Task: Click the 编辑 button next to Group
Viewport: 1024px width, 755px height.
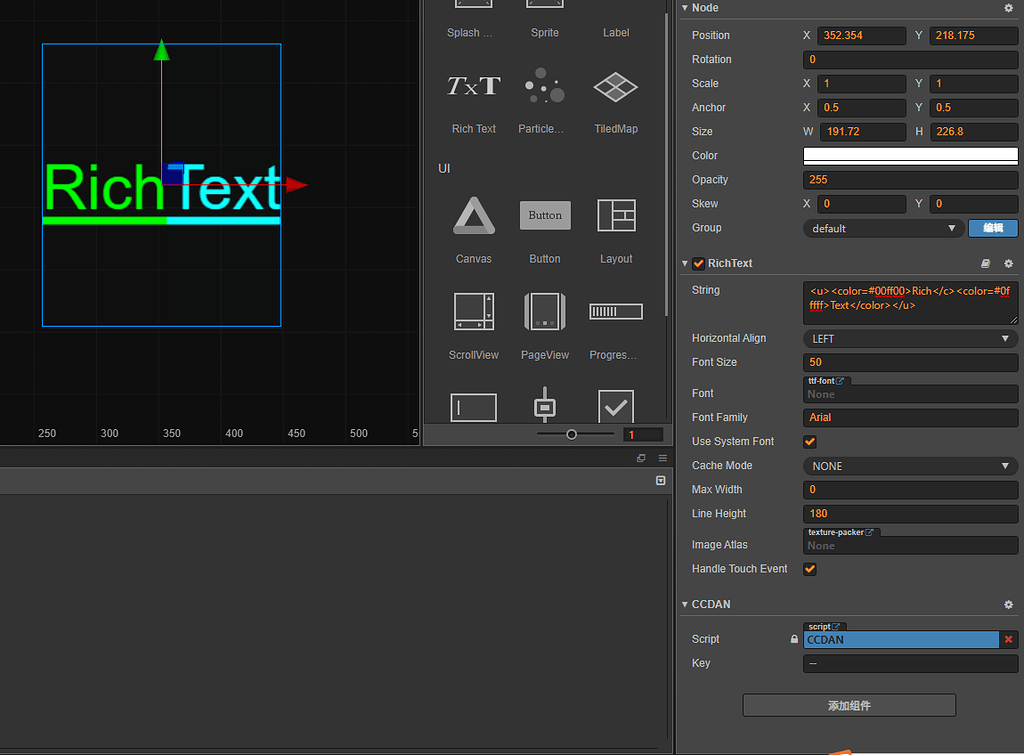Action: [992, 228]
